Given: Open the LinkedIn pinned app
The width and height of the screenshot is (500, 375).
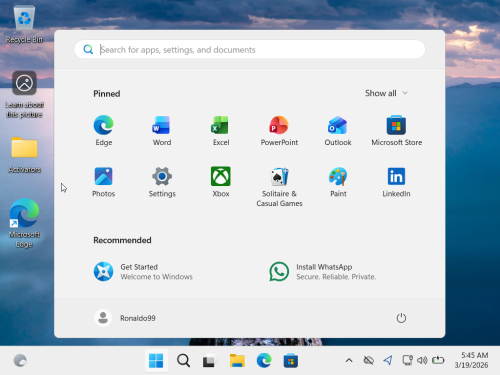Looking at the screenshot, I should pos(396,182).
